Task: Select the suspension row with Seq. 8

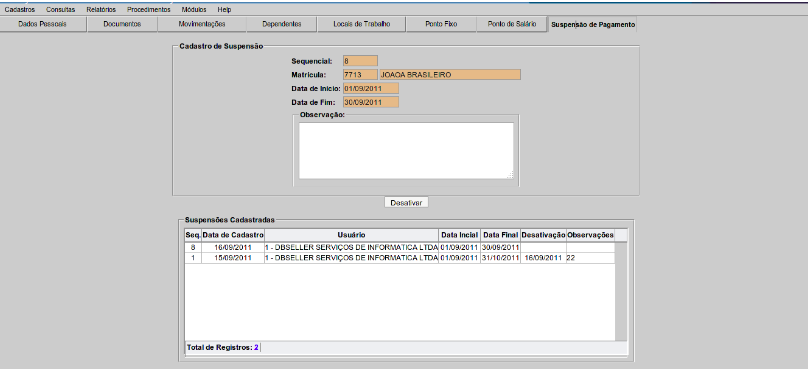Action: pyautogui.click(x=399, y=247)
